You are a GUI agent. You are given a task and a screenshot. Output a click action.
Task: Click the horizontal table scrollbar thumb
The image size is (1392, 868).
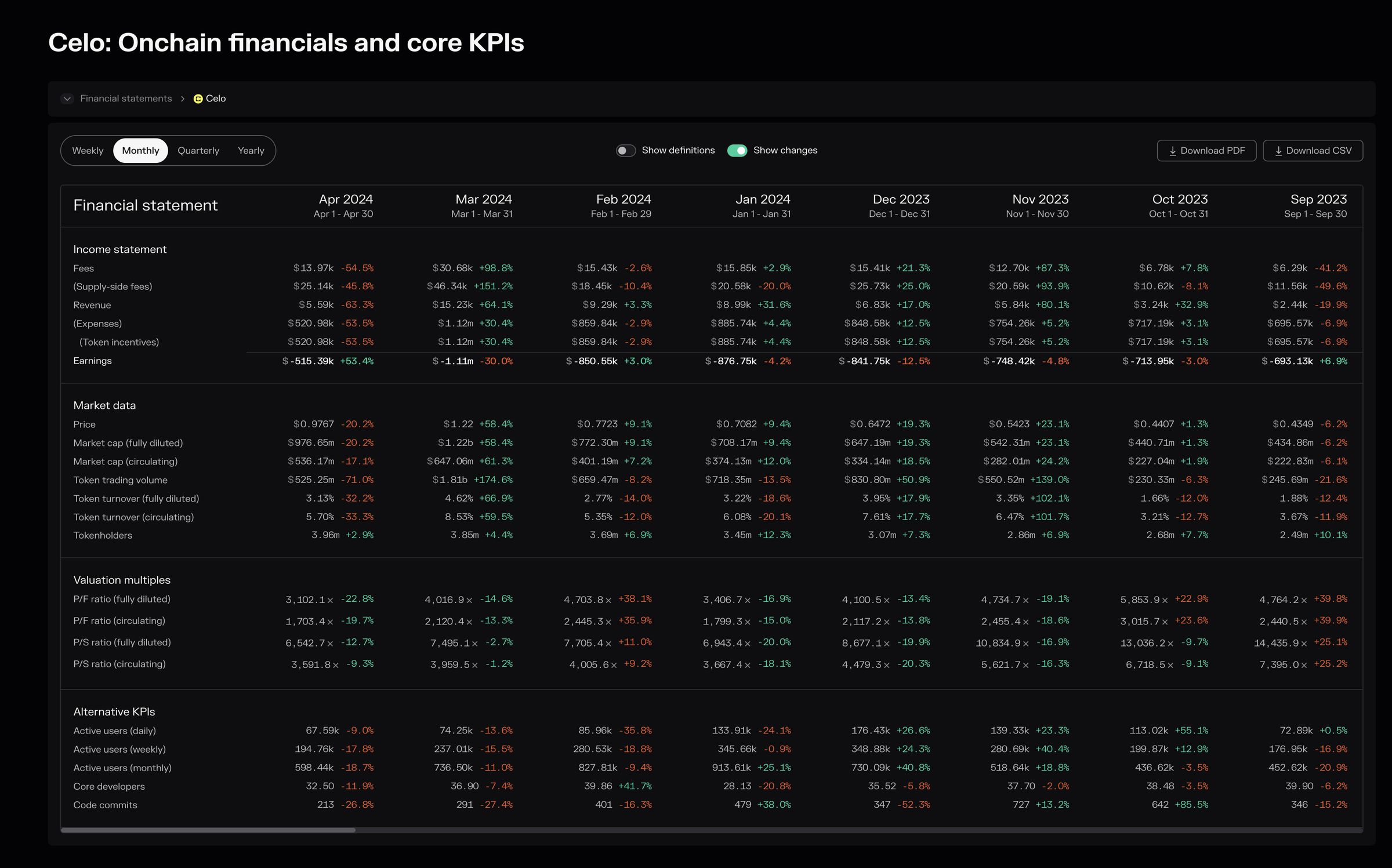208,830
